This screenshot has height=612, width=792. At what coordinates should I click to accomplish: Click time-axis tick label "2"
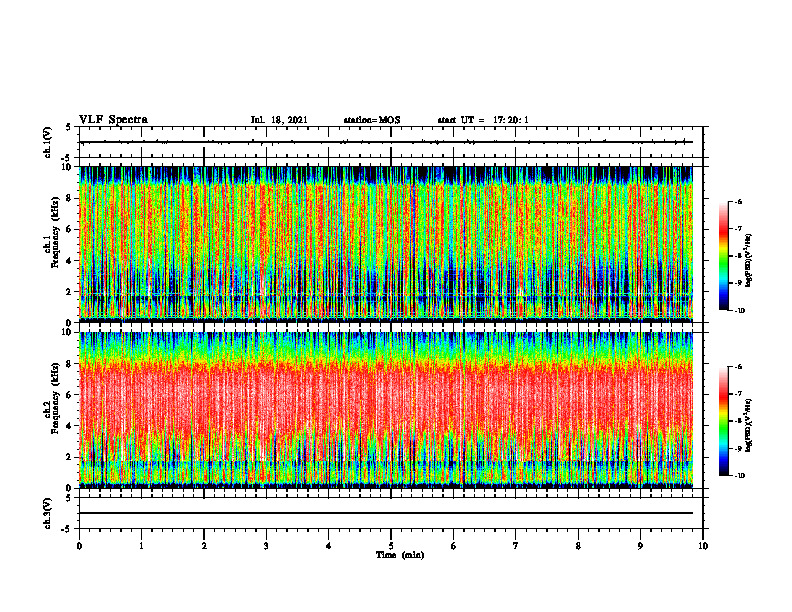tap(204, 546)
